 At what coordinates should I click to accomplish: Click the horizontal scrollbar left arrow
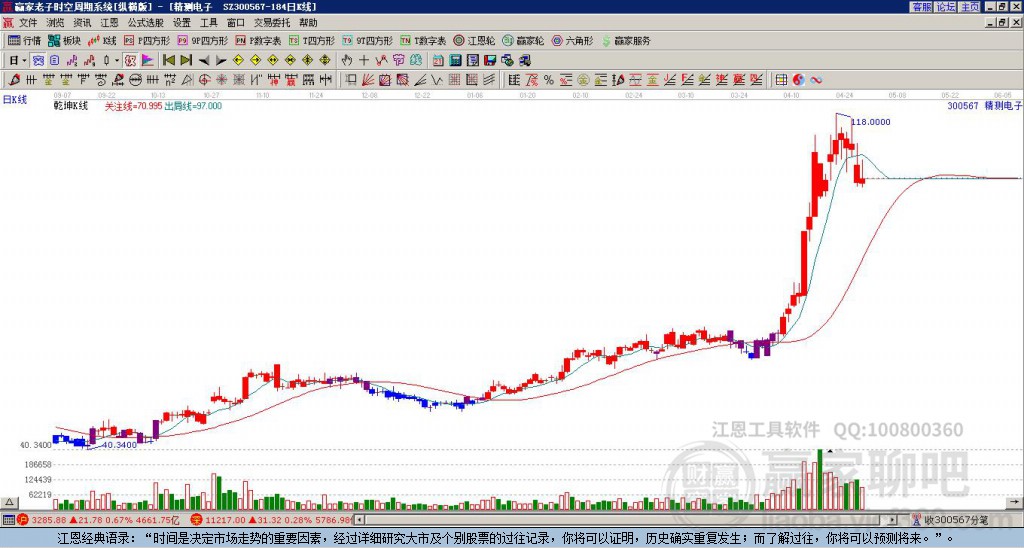pyautogui.click(x=359, y=520)
